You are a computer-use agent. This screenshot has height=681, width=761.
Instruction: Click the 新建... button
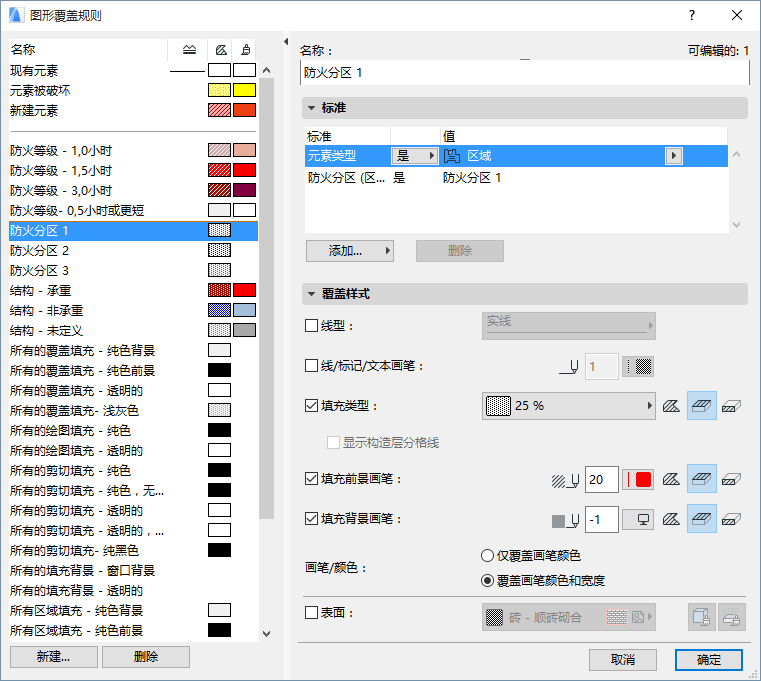point(54,657)
